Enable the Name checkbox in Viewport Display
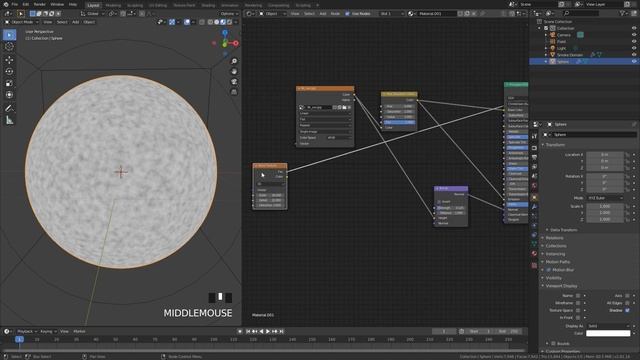Image resolution: width=640 pixels, height=360 pixels. point(578,296)
